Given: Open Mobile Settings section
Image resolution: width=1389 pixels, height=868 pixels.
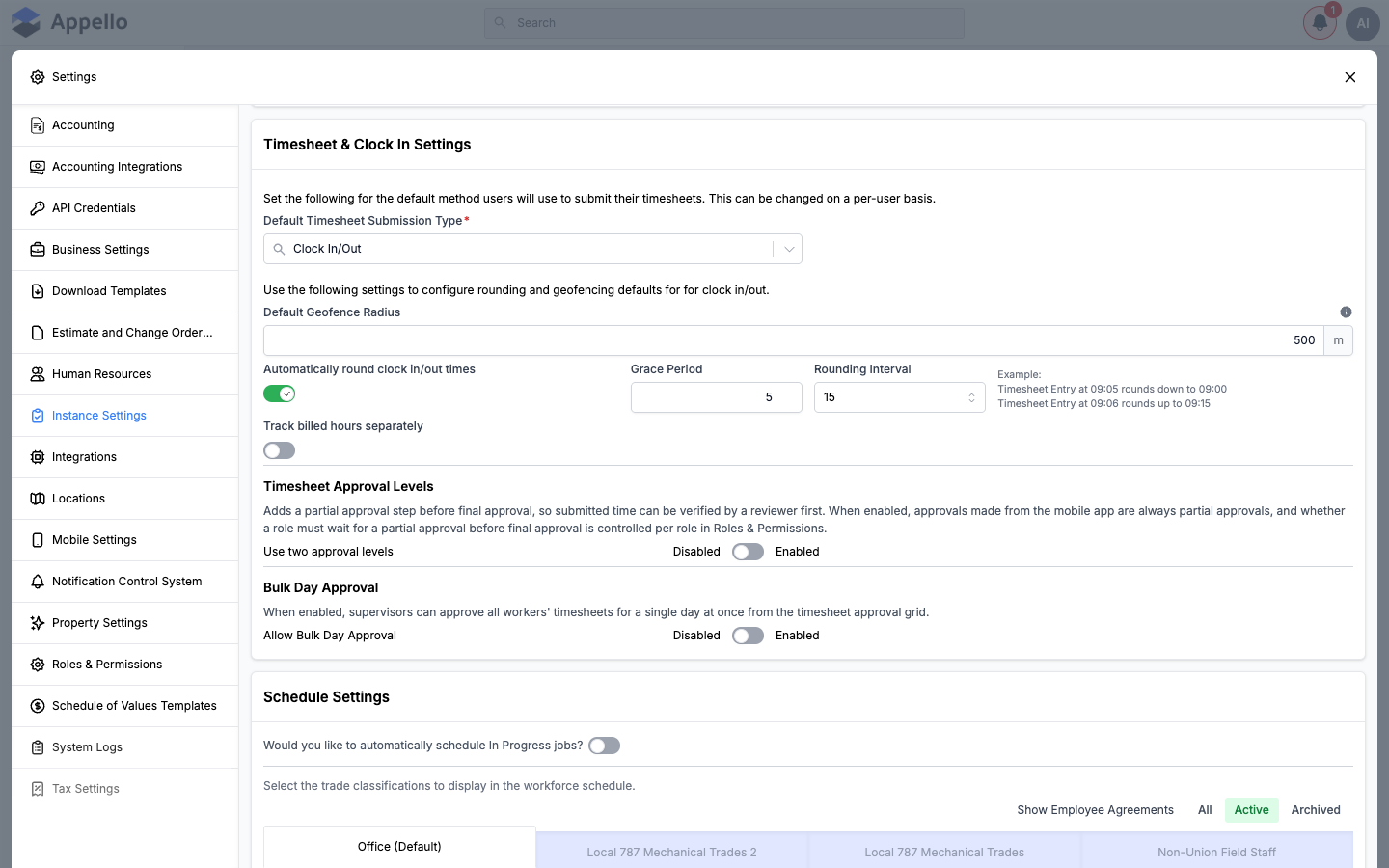Looking at the screenshot, I should pos(124,540).
